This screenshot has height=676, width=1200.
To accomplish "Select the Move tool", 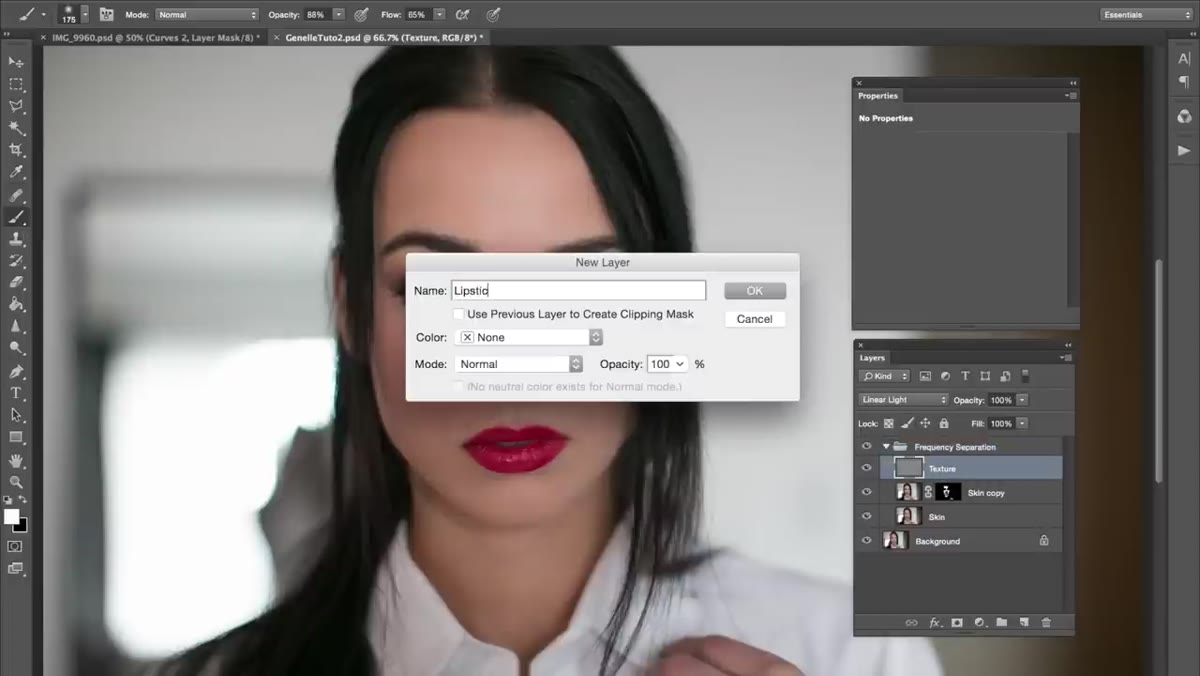I will pos(17,62).
